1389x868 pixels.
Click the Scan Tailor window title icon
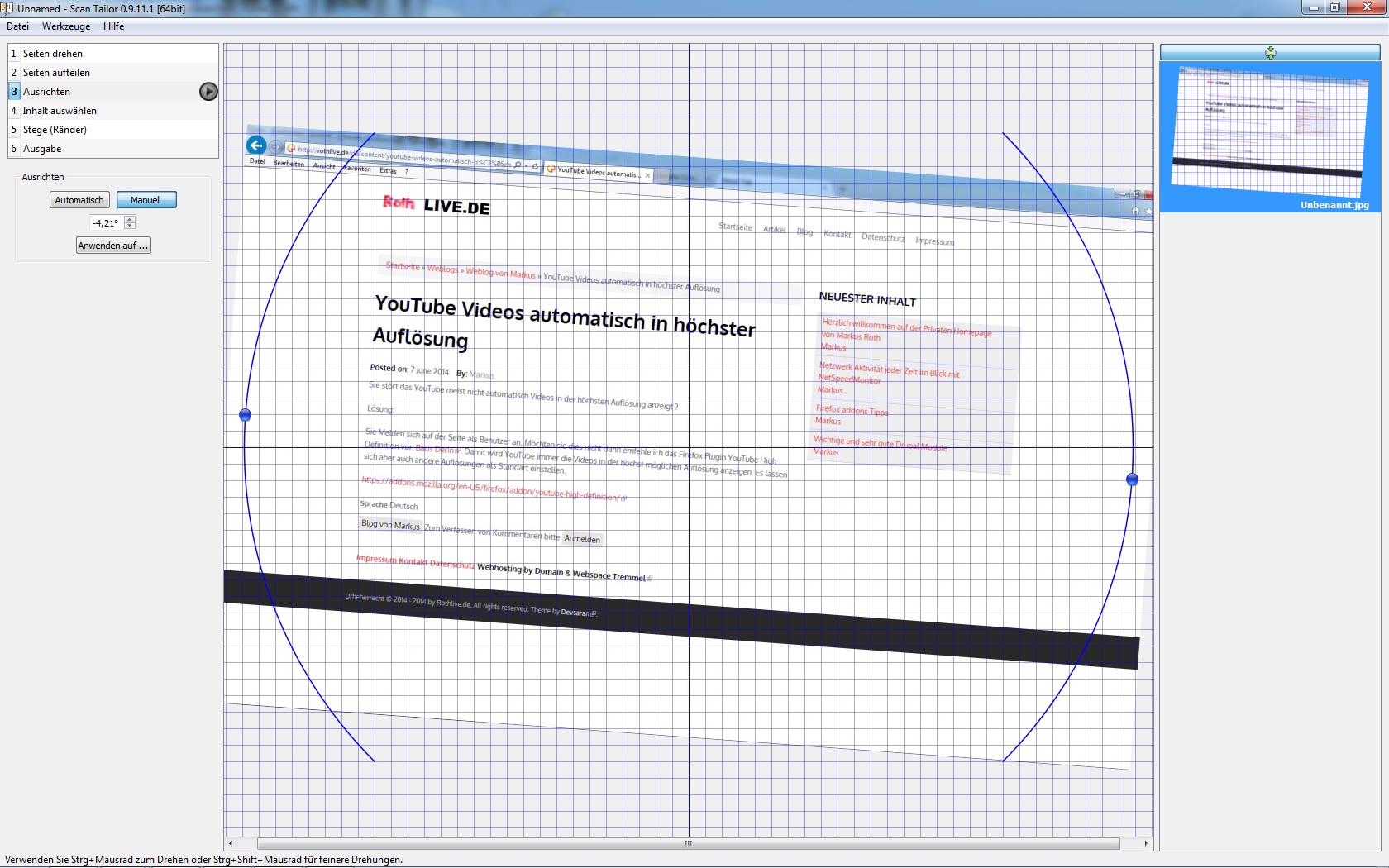7,8
